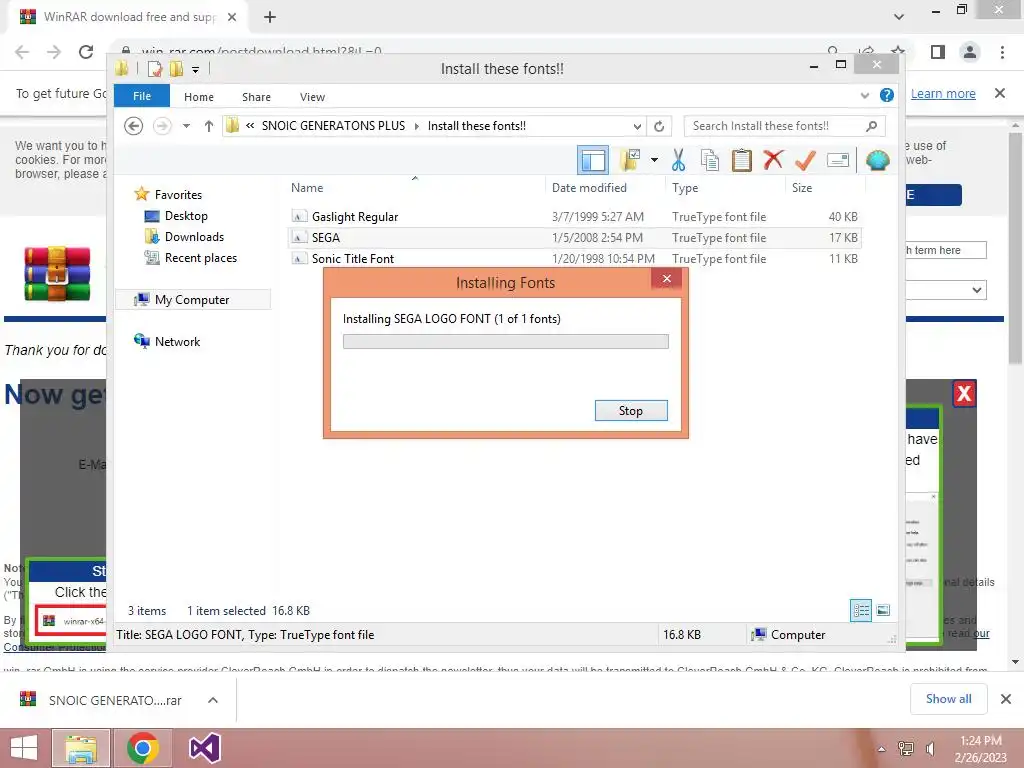Viewport: 1024px width, 768px height.
Task: Click the orange checkmark Properties icon
Action: pyautogui.click(x=805, y=160)
